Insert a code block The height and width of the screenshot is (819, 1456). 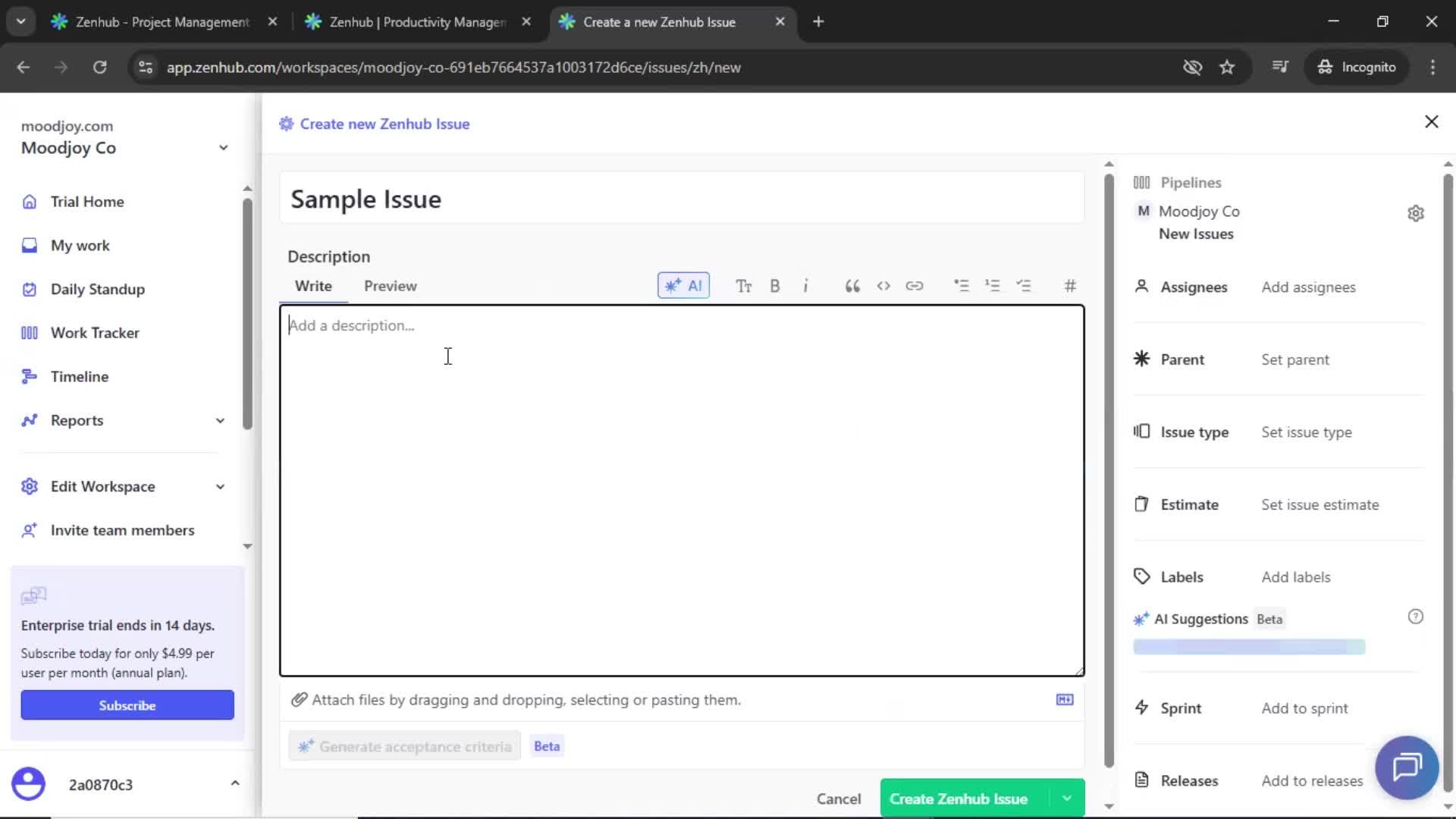coord(883,286)
